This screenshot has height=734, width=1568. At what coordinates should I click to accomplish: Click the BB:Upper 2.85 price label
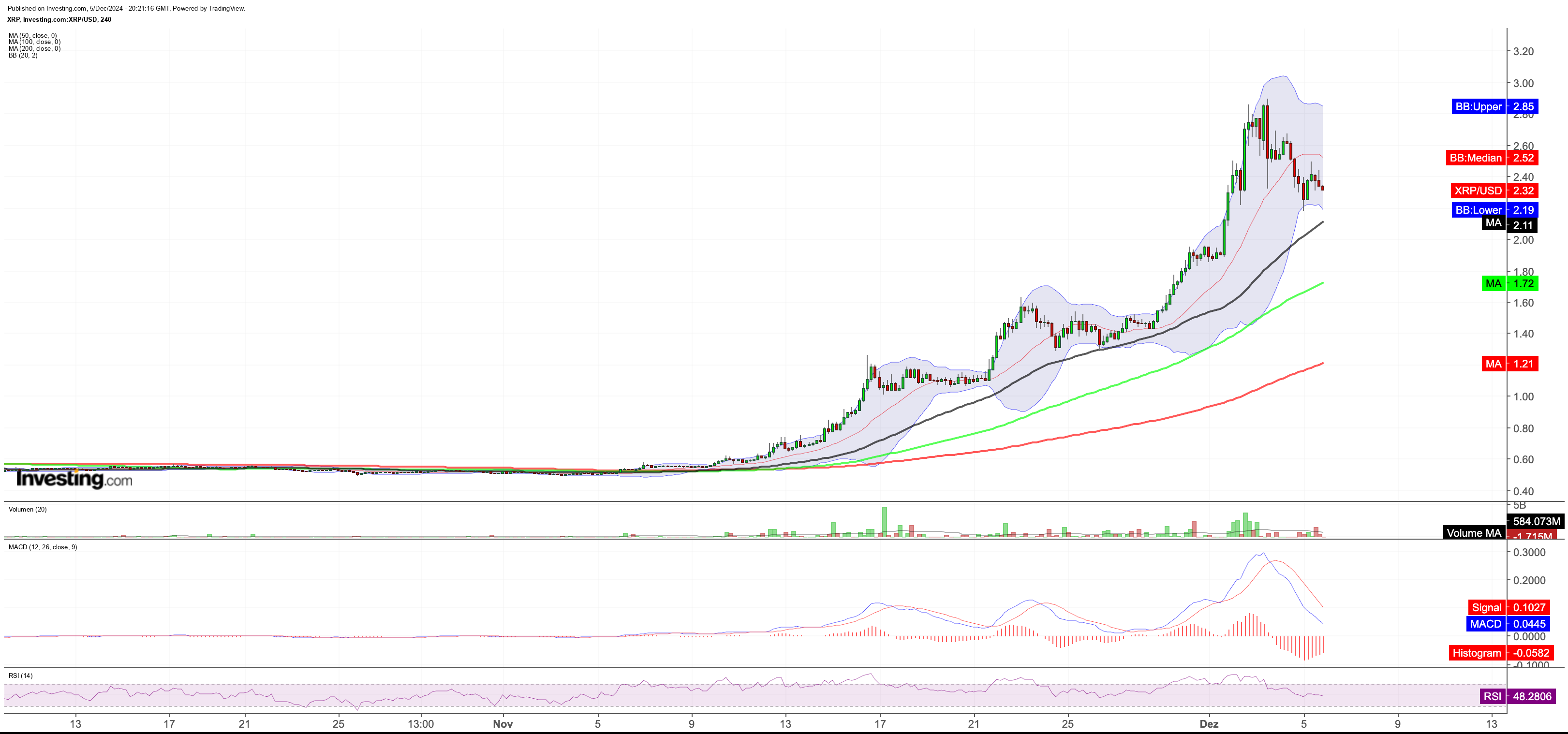[1495, 106]
